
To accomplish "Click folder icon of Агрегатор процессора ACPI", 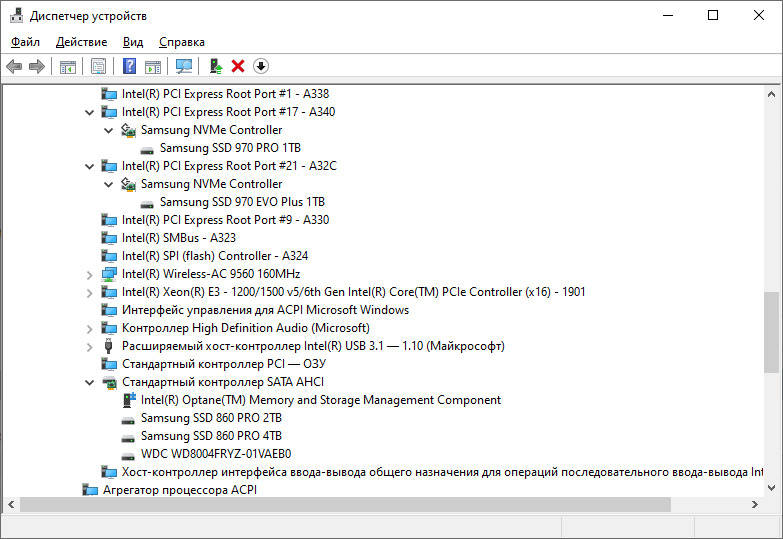I will coord(90,490).
